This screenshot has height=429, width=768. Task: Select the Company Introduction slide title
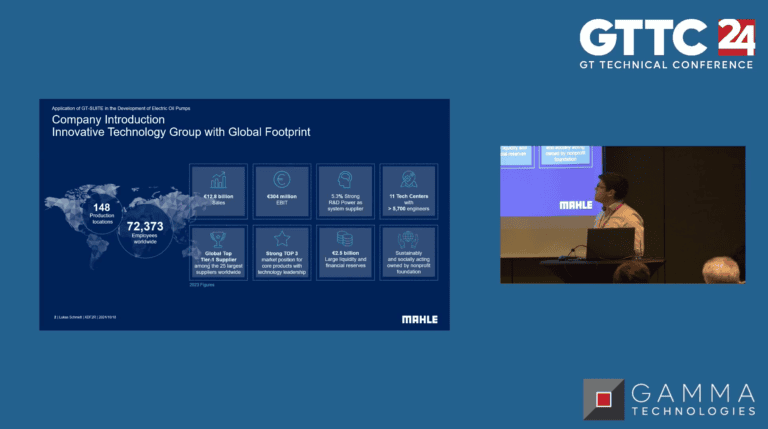pyautogui.click(x=108, y=119)
